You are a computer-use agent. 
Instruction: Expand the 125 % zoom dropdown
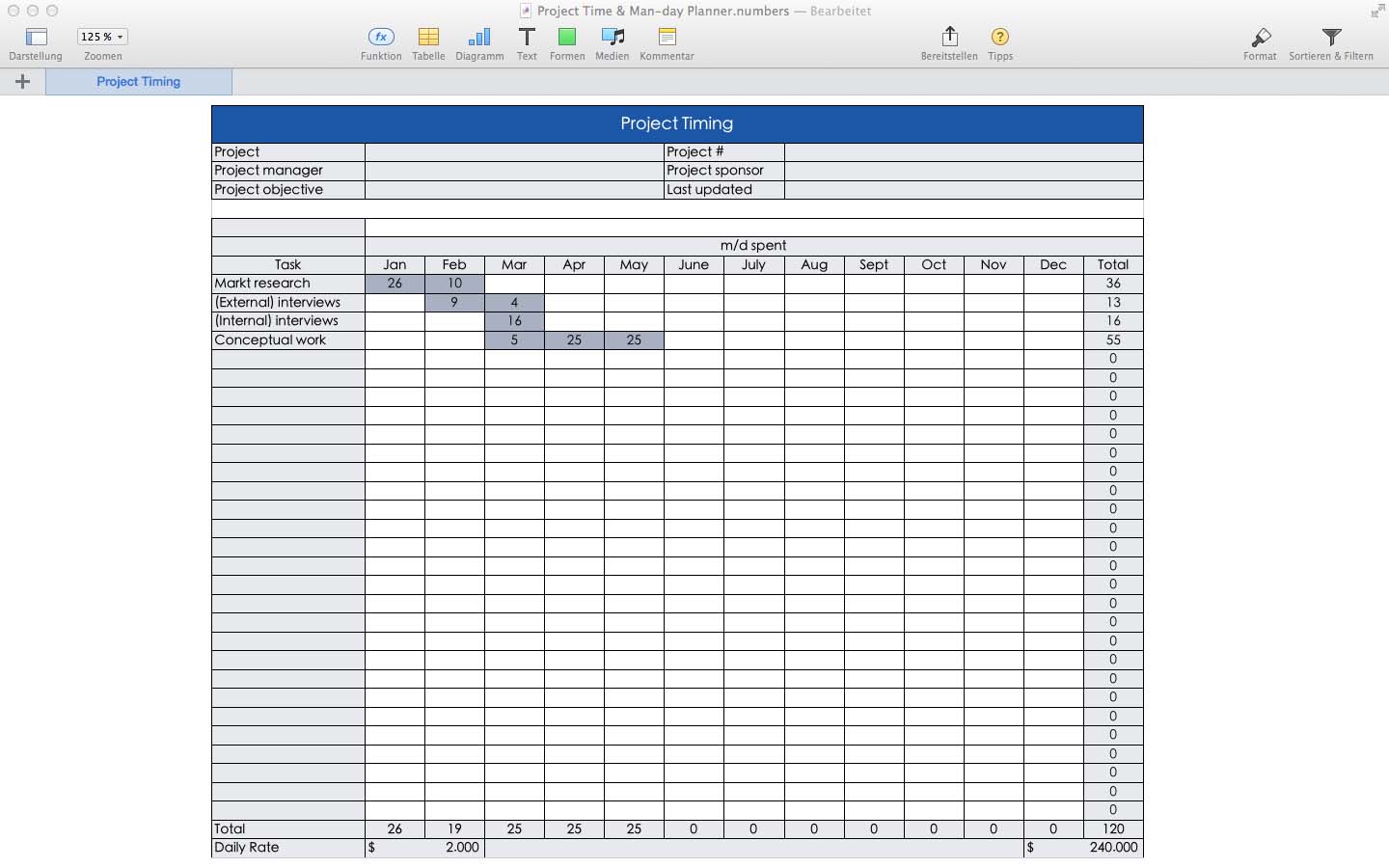(x=102, y=37)
